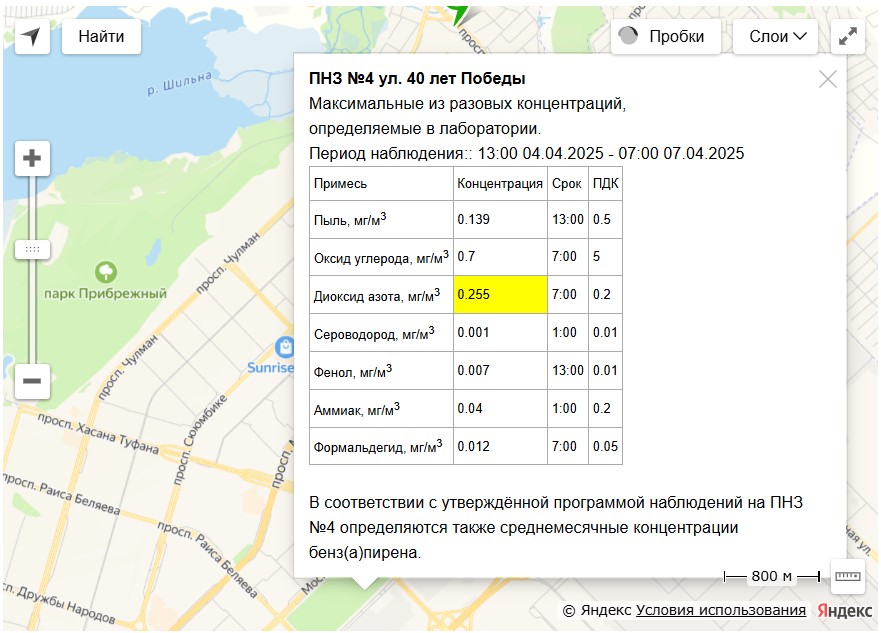Click the zoom slider handle
Screen dimensions: 881x633
click(32, 249)
